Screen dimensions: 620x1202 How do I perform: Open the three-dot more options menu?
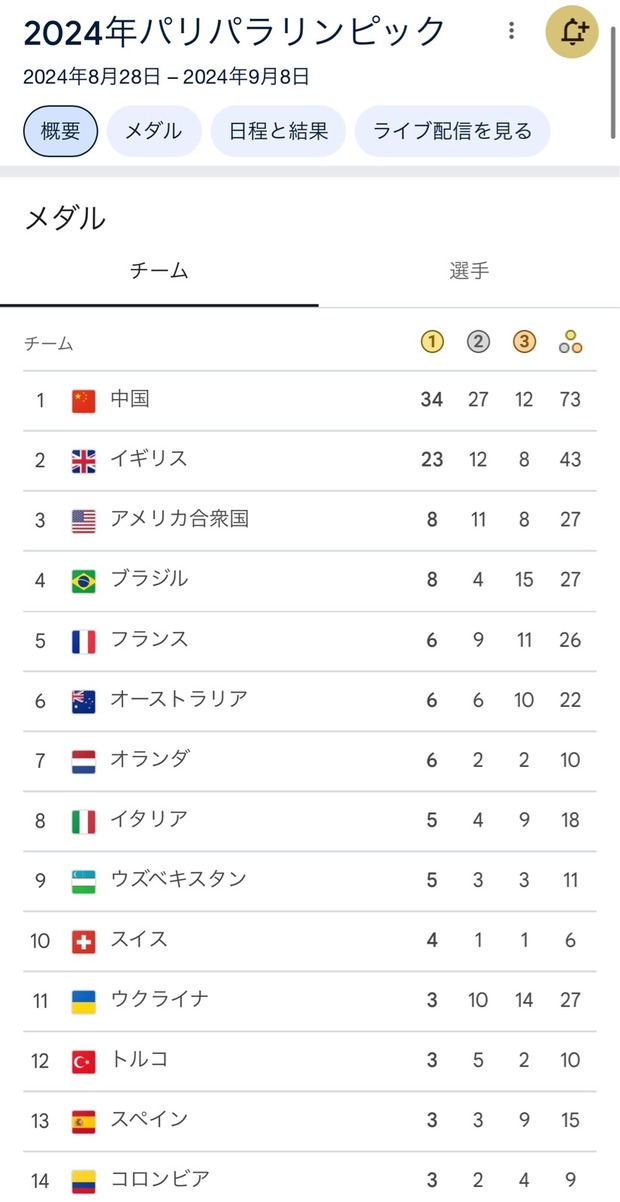tap(512, 31)
